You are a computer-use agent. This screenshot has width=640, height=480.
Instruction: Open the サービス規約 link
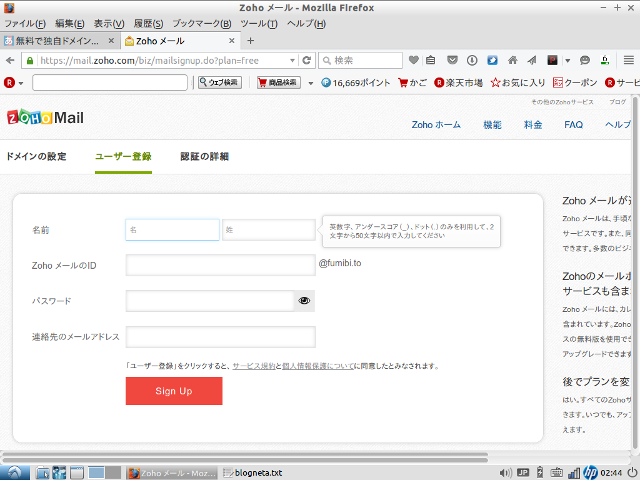coord(254,366)
